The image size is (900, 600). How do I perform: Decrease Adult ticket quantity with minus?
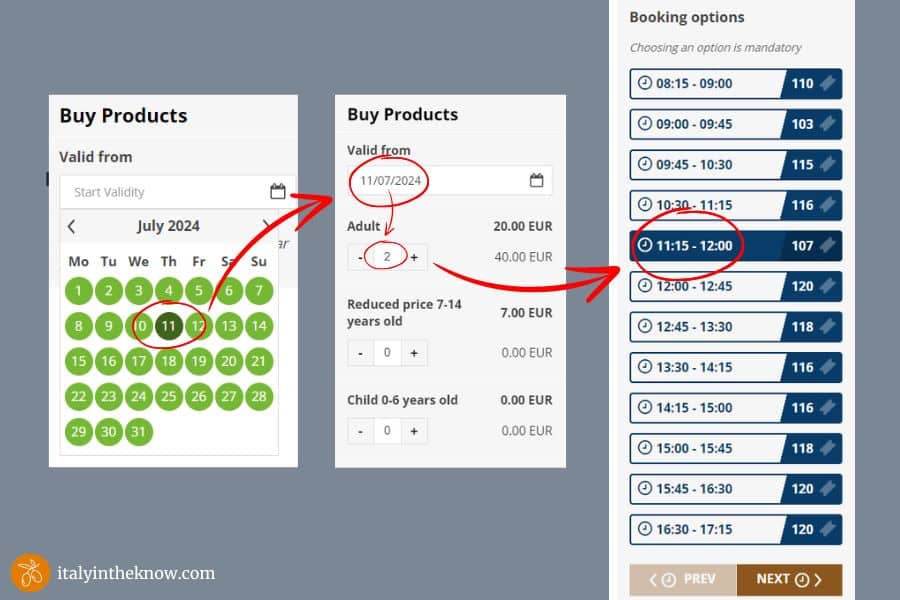pyautogui.click(x=360, y=257)
